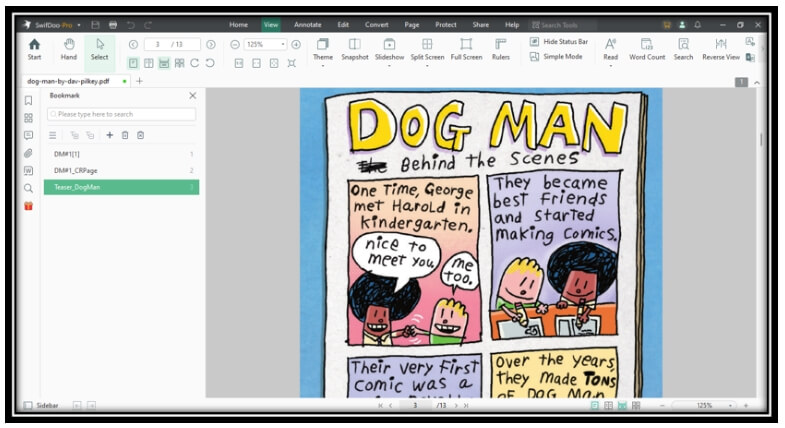This screenshot has height=428, width=785.
Task: Rotate the page clockwise
Action: 195,63
